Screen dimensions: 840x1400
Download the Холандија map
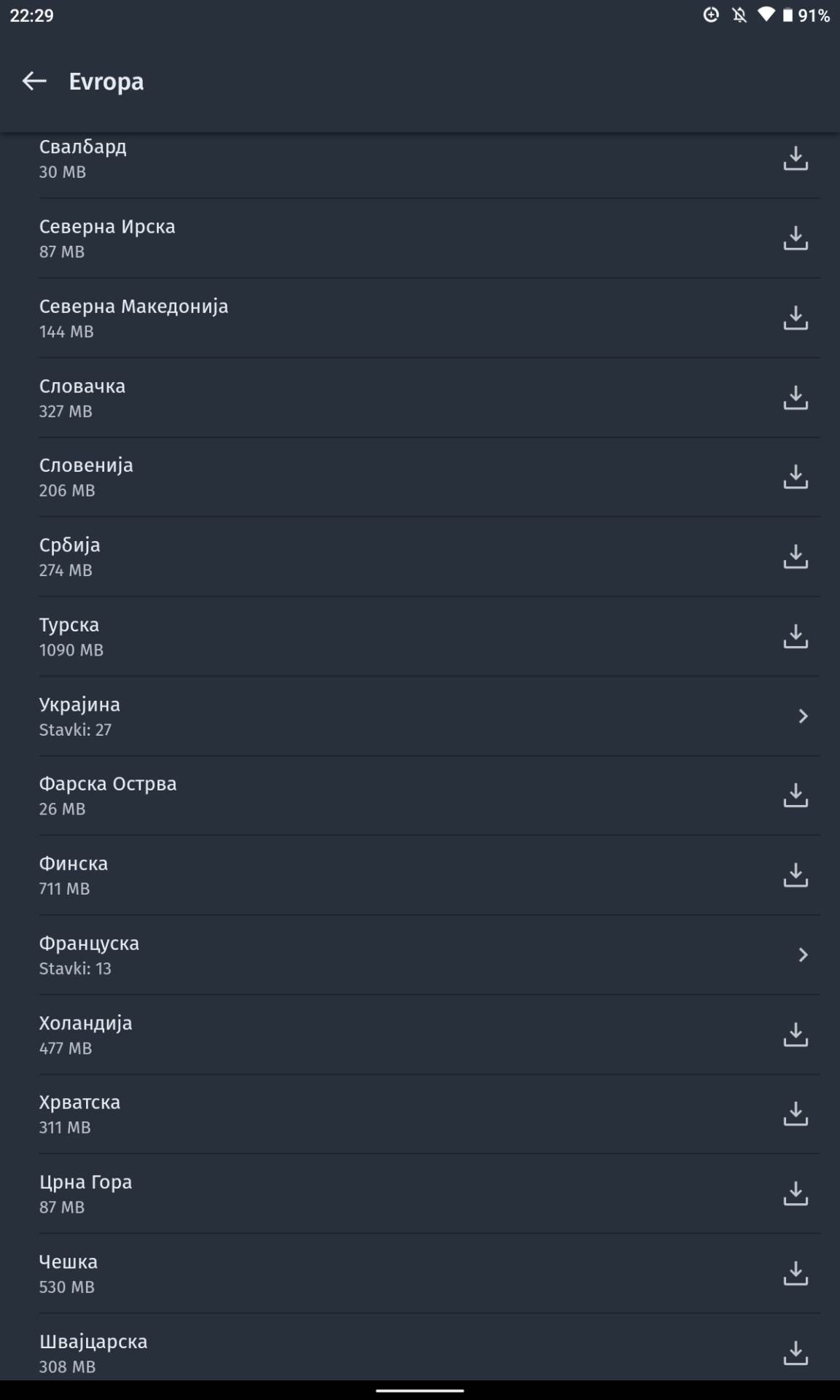(795, 1035)
